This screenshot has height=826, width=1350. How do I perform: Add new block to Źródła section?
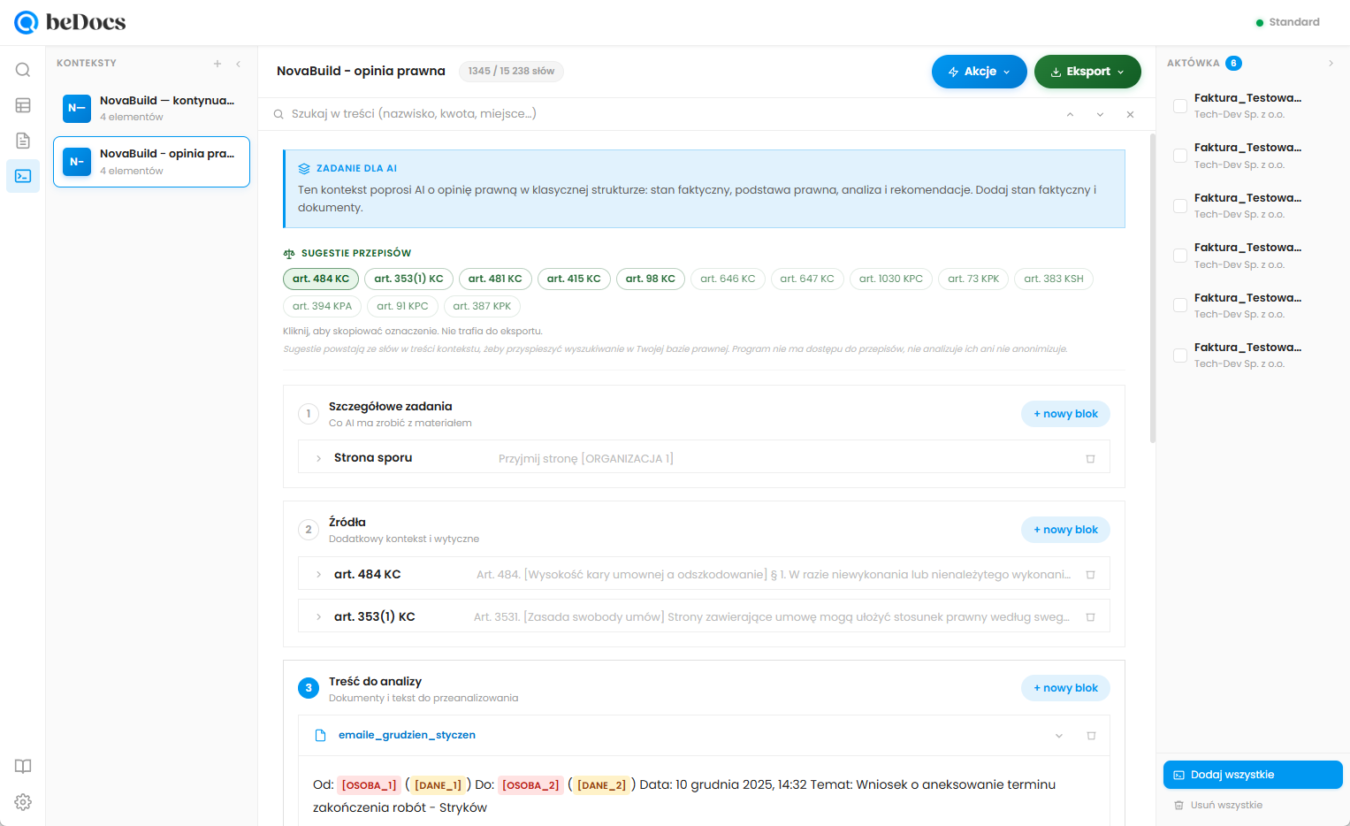(x=1065, y=530)
